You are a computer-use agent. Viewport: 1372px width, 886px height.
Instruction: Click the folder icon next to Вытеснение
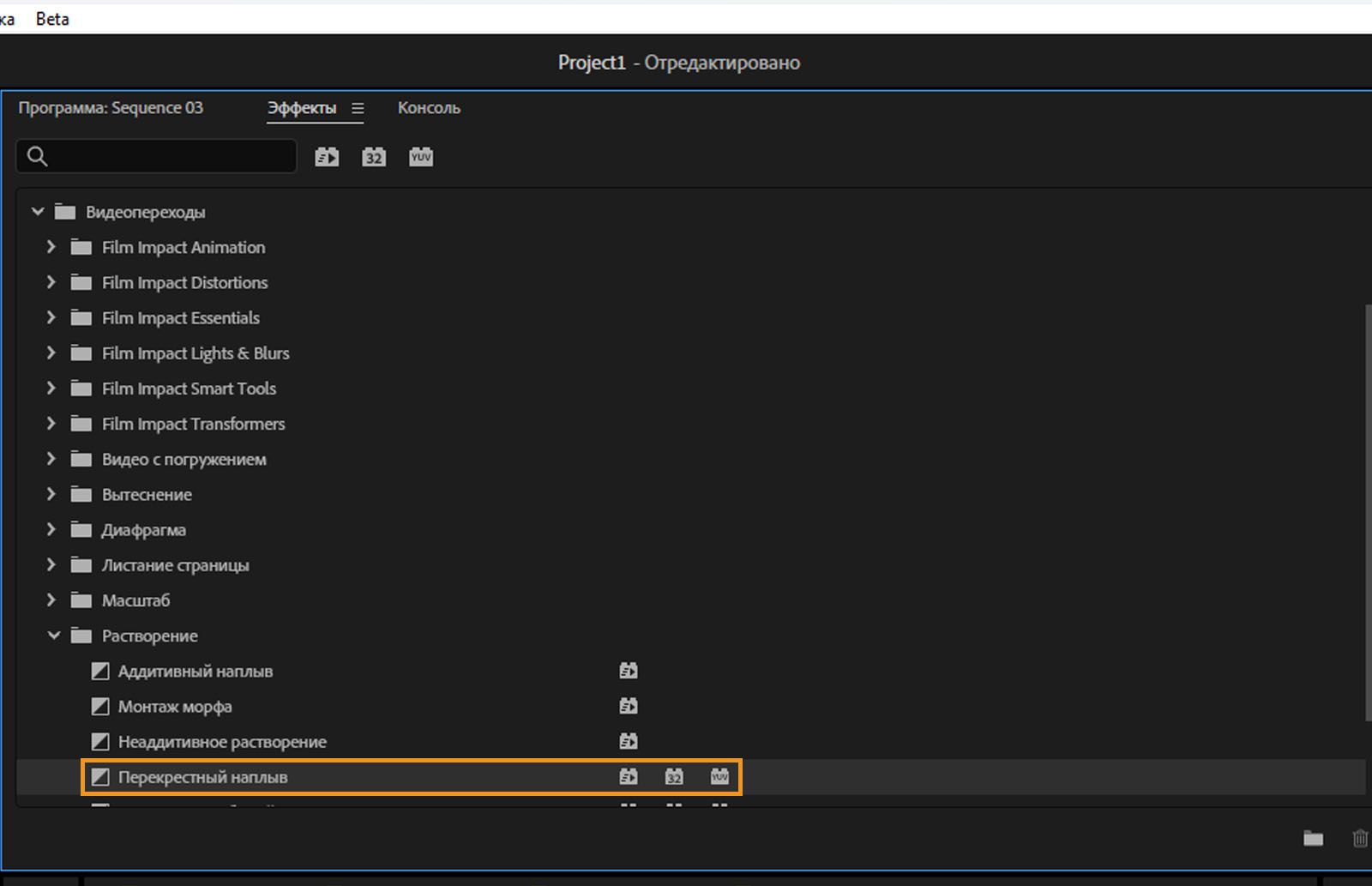tap(81, 494)
